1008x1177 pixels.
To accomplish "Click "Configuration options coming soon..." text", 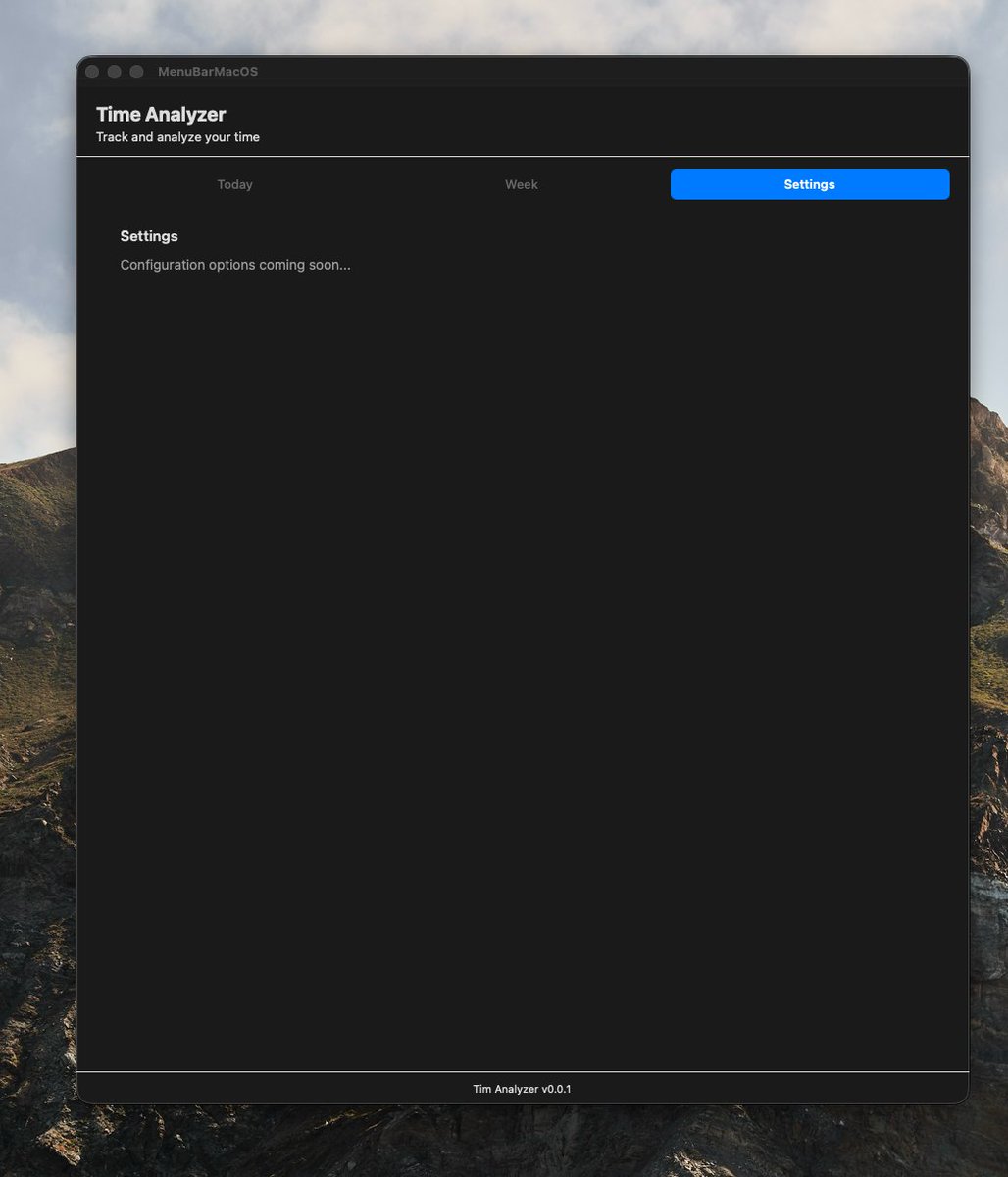I will (235, 265).
